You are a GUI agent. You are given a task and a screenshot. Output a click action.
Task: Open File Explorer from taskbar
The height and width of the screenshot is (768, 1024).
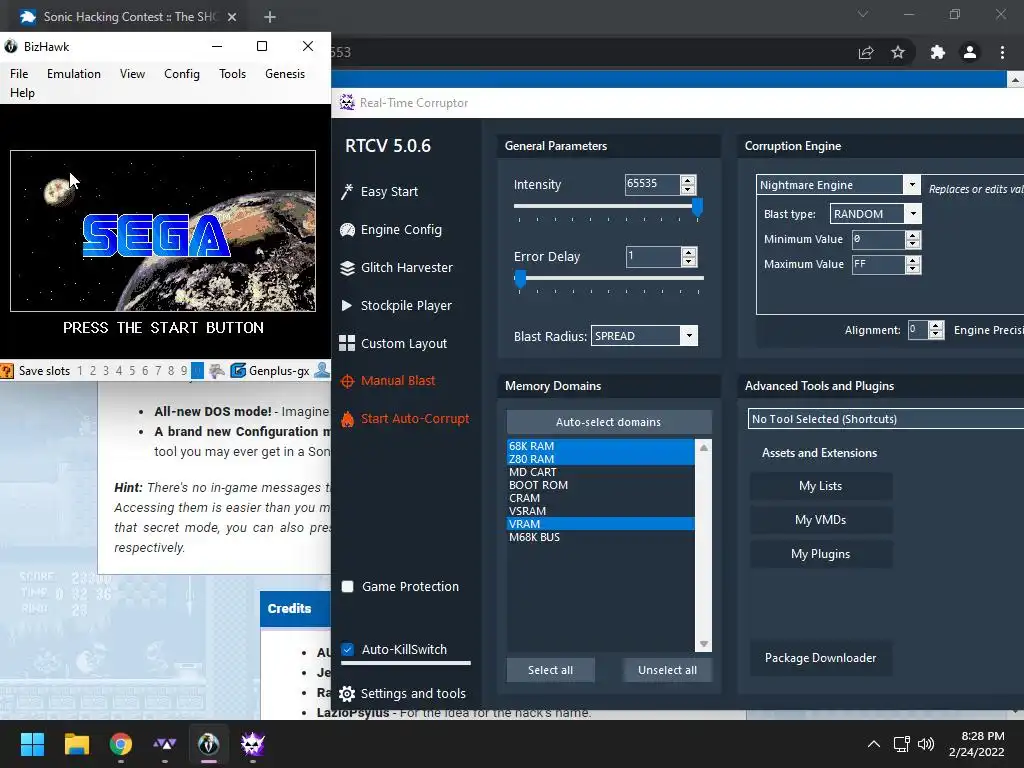(x=76, y=744)
